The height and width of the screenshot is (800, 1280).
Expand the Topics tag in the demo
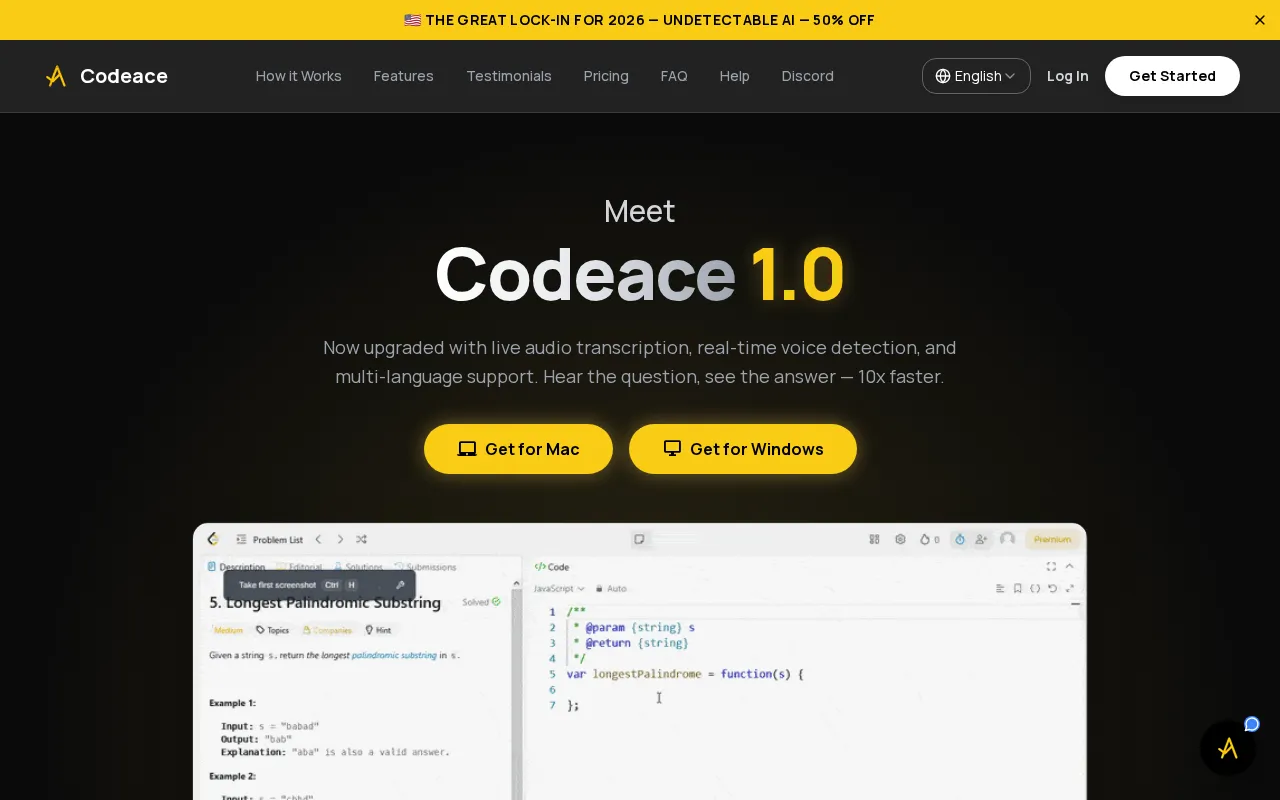point(272,630)
